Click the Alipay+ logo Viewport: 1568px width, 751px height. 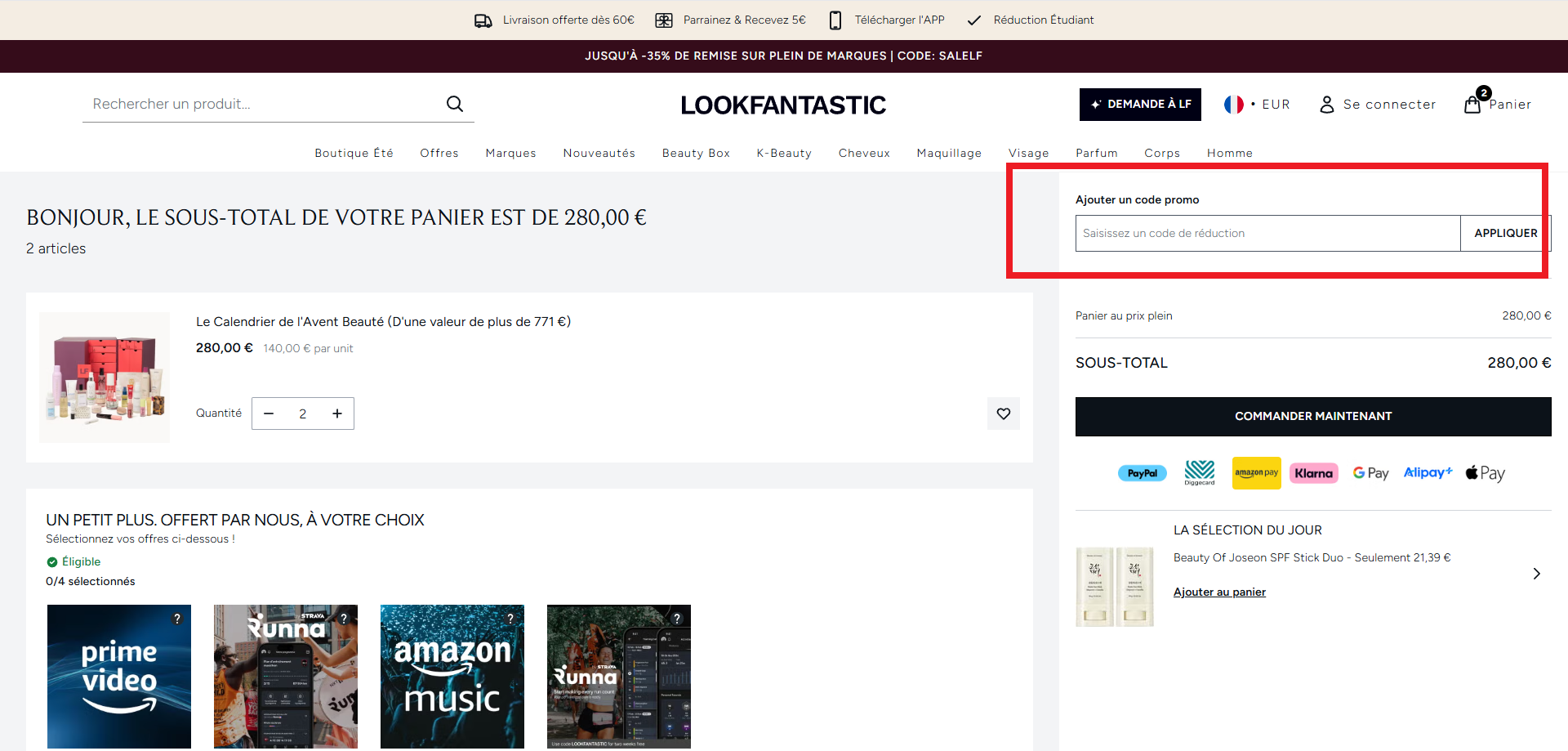click(x=1428, y=472)
